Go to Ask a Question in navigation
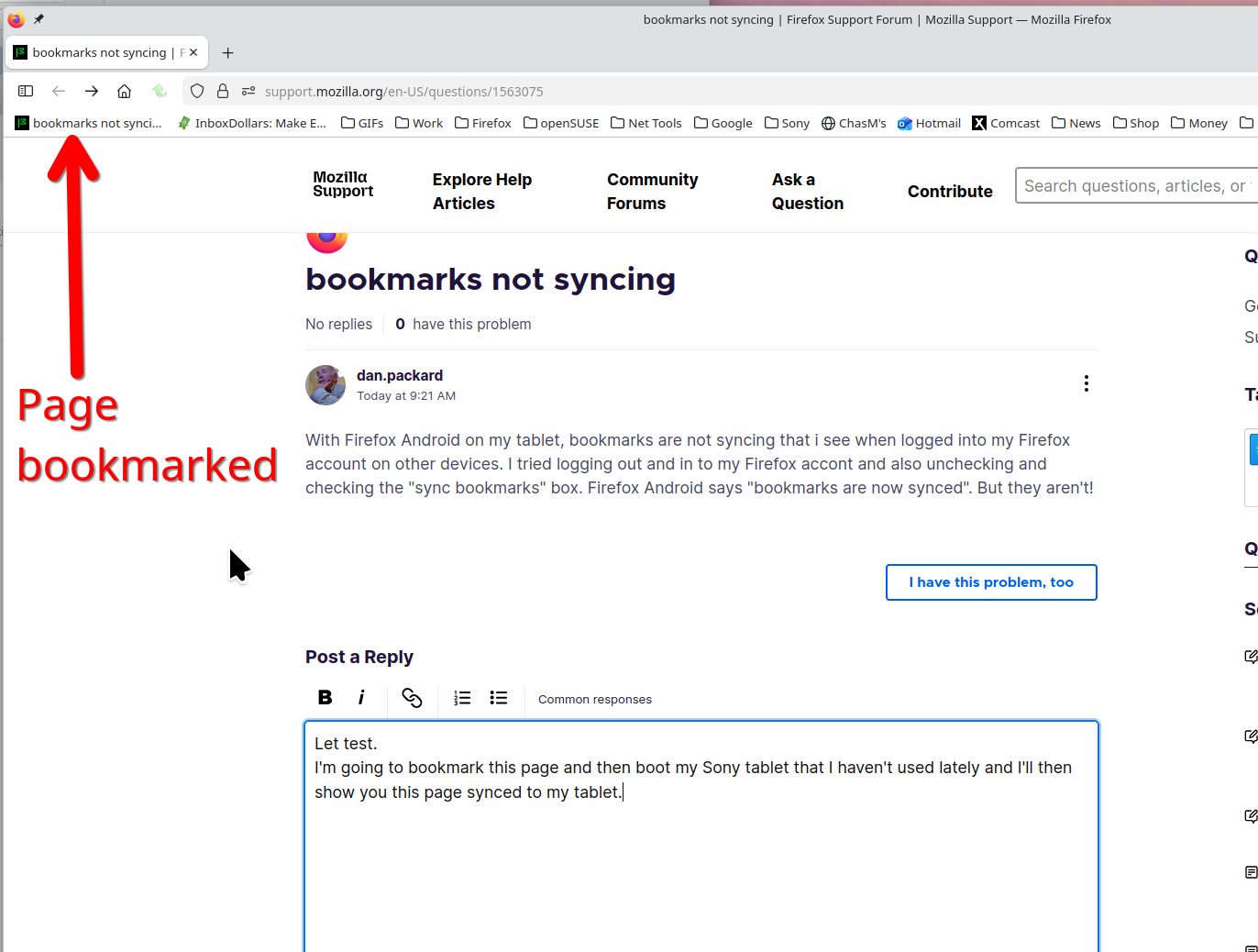The height and width of the screenshot is (952, 1258). [x=807, y=191]
